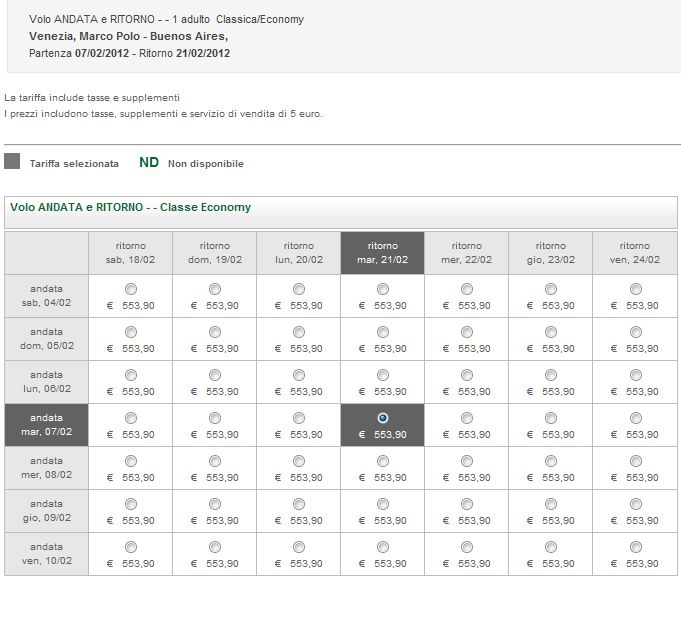The image size is (681, 617).
Task: Click the 'ritorno ven, 24/02' column header
Action: pyautogui.click(x=635, y=253)
